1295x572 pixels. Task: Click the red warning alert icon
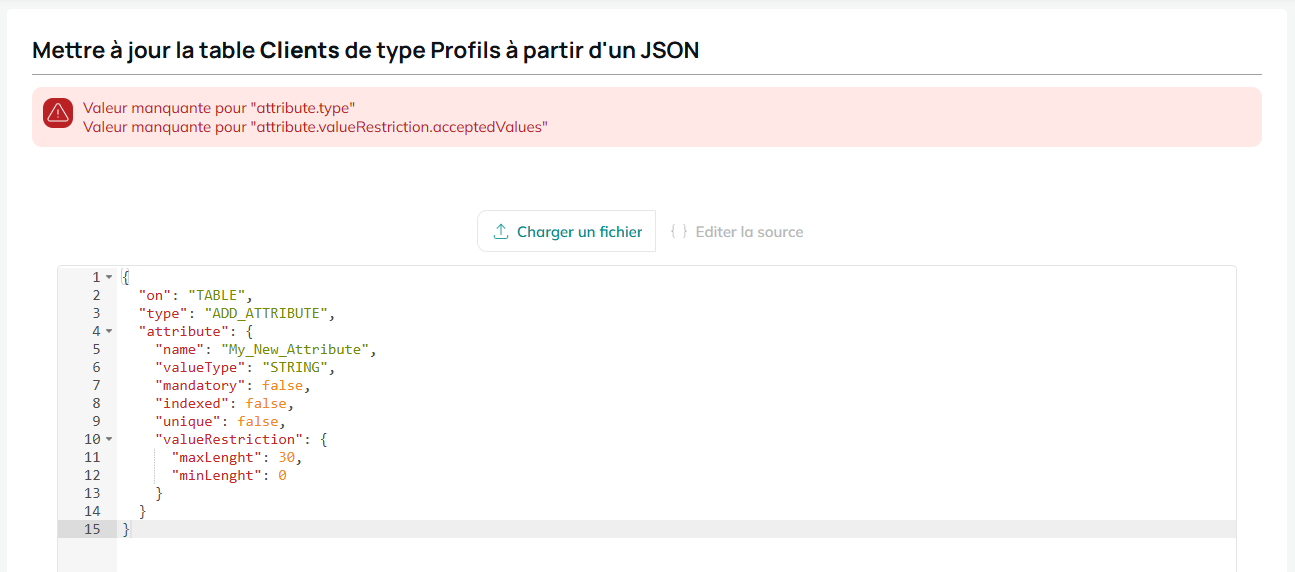coord(58,112)
